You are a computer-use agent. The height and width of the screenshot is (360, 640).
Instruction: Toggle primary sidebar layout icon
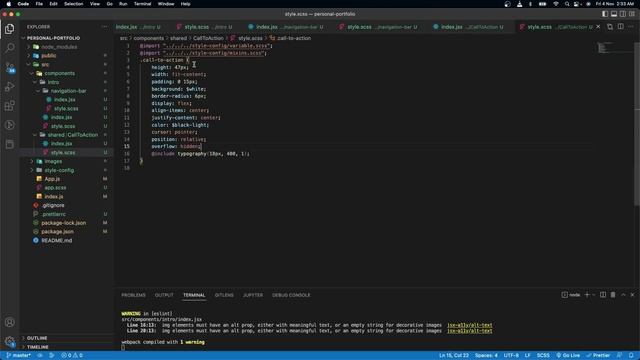(605, 14)
